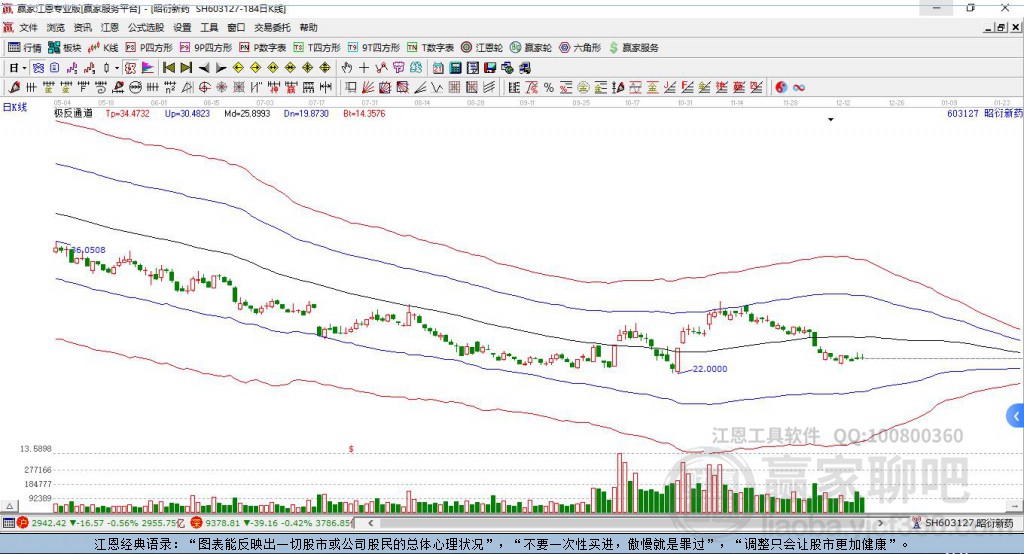Click the Md=25.8993 value
Viewport: 1024px width, 554px height.
(247, 113)
